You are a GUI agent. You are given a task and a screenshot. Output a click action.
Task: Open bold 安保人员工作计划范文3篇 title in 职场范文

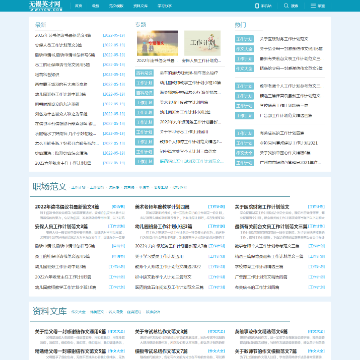(61, 226)
